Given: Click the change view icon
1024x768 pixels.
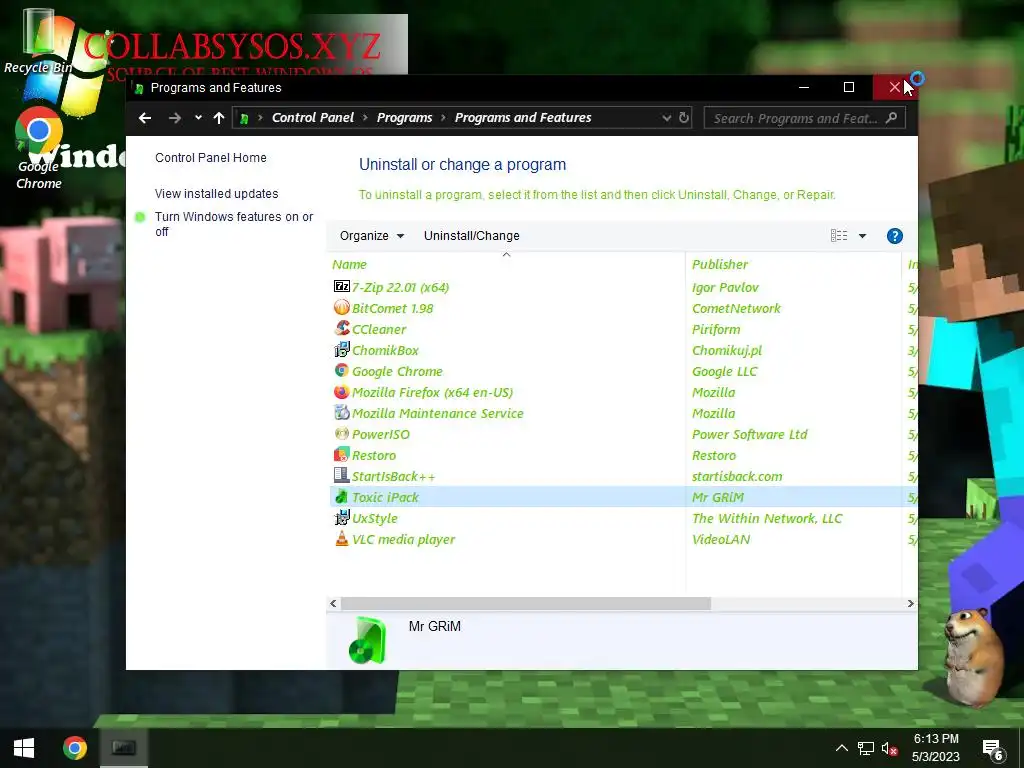Looking at the screenshot, I should 839,236.
